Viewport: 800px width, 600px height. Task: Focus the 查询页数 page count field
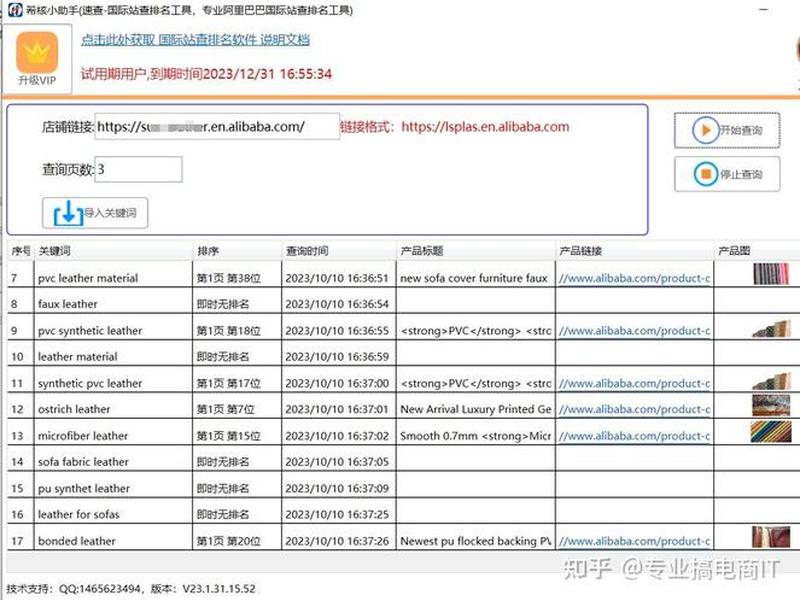tap(138, 169)
